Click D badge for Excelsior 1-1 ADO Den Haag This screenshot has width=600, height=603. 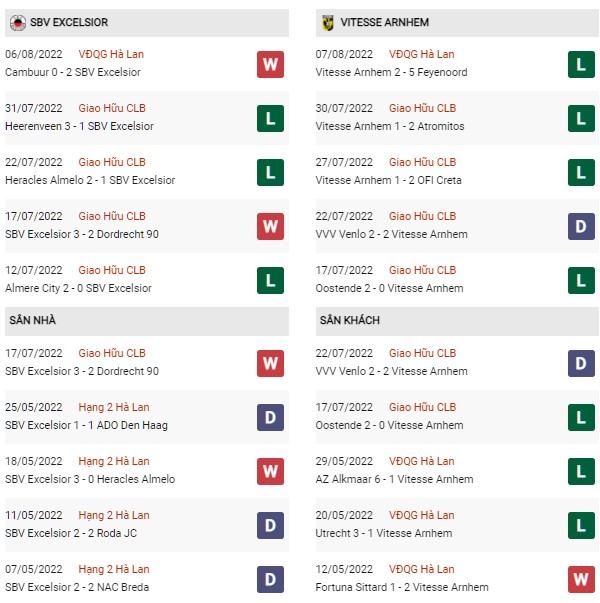pos(270,417)
